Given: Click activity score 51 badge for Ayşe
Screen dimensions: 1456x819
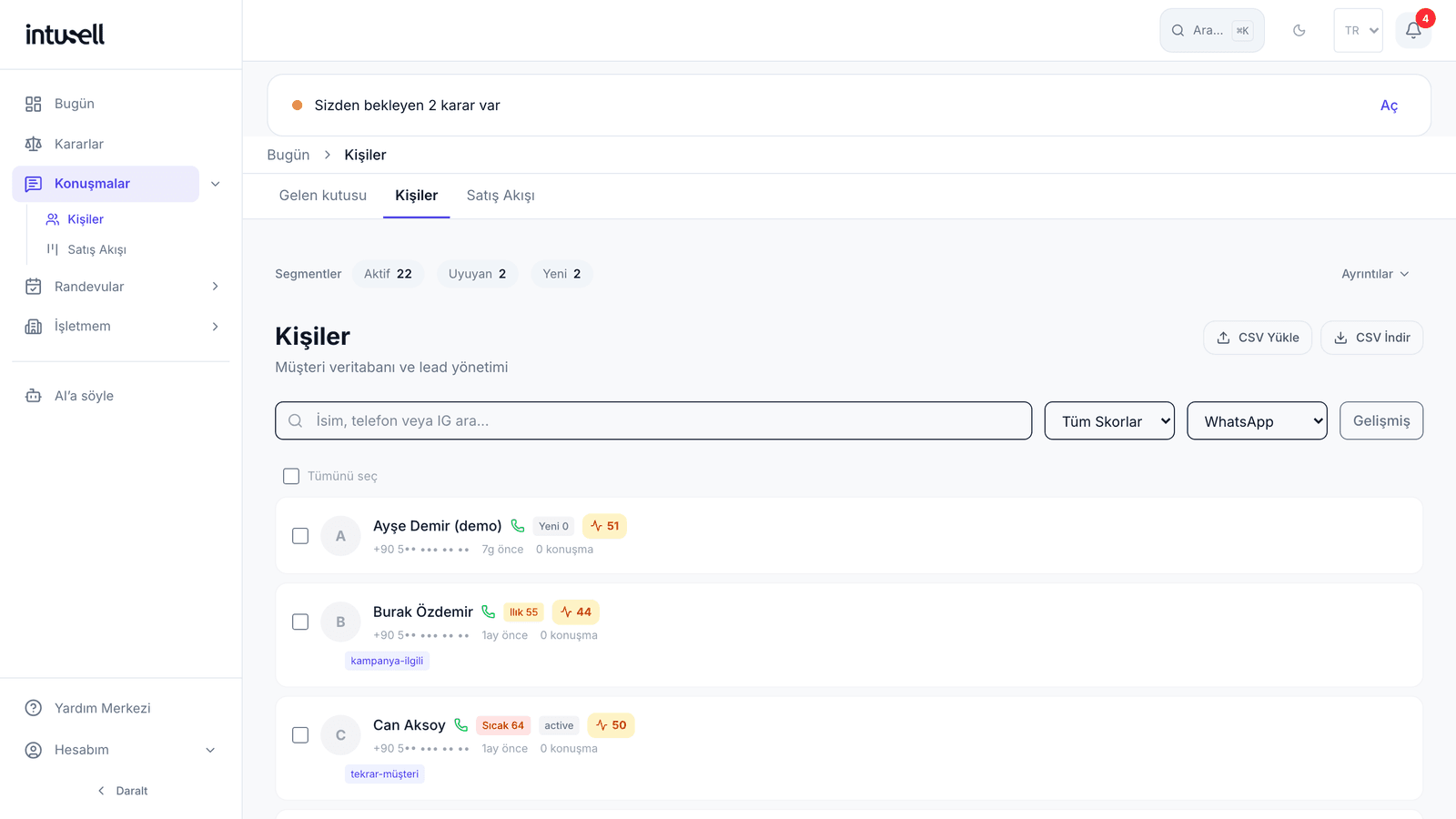Looking at the screenshot, I should pos(604,526).
